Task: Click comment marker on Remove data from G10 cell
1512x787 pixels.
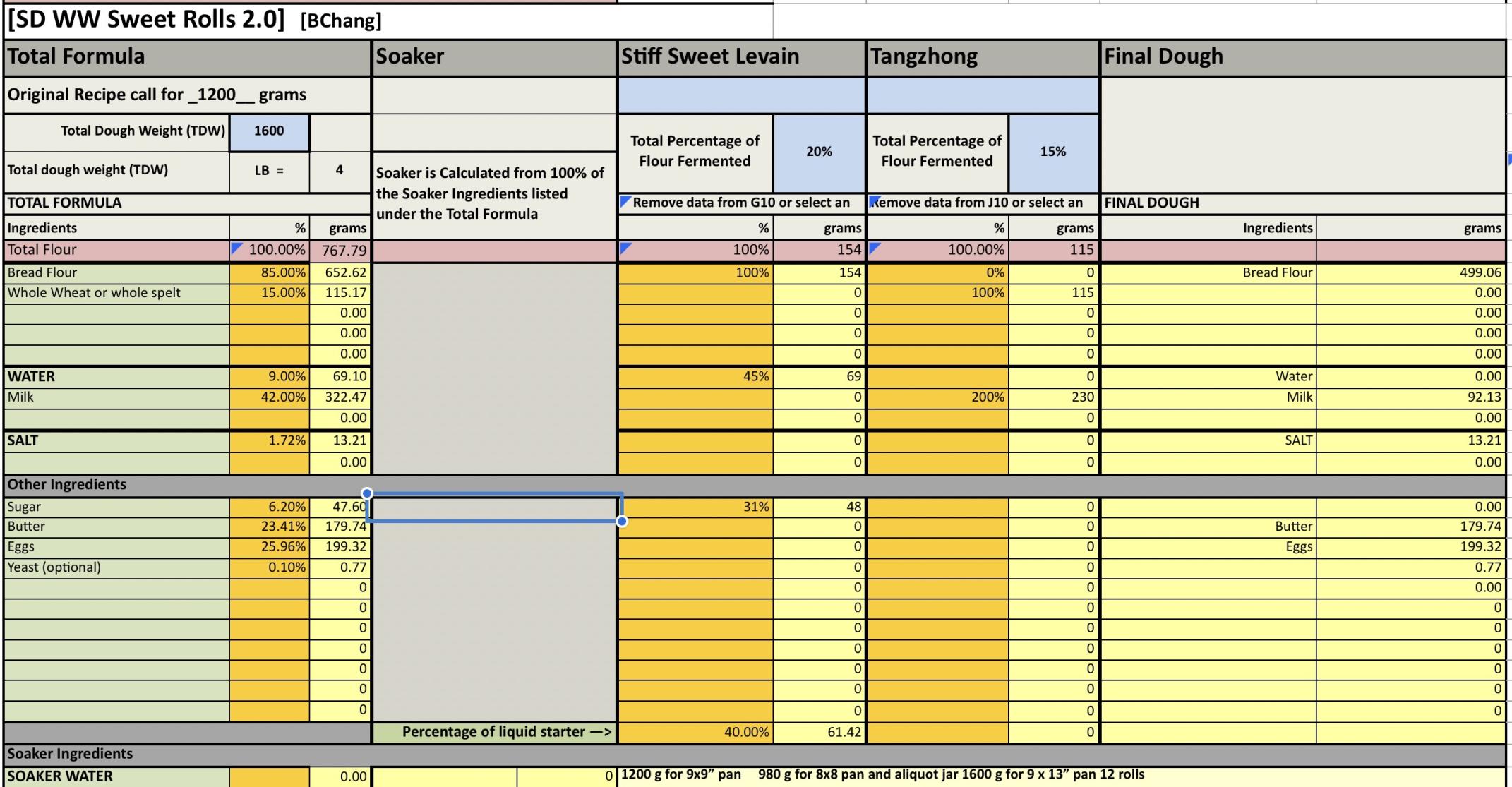Action: (624, 200)
